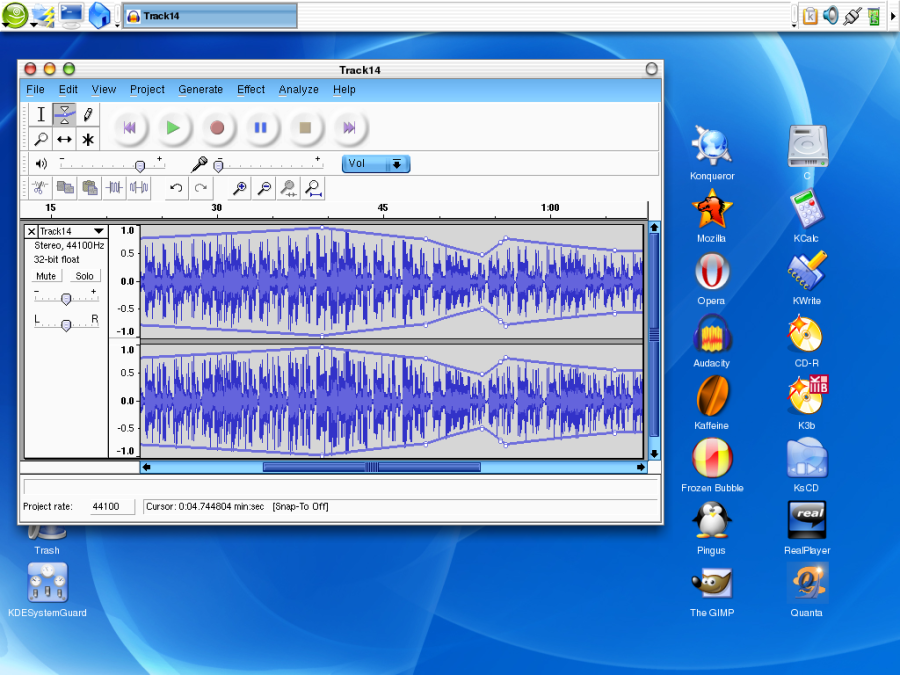
Task: Open the Vol input source dropdown
Action: click(376, 164)
